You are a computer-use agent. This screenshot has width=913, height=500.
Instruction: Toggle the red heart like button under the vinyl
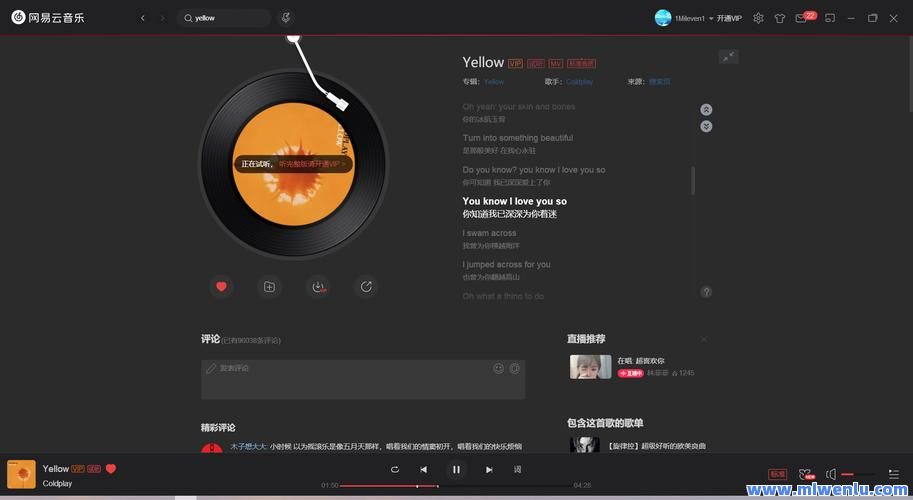click(x=221, y=286)
